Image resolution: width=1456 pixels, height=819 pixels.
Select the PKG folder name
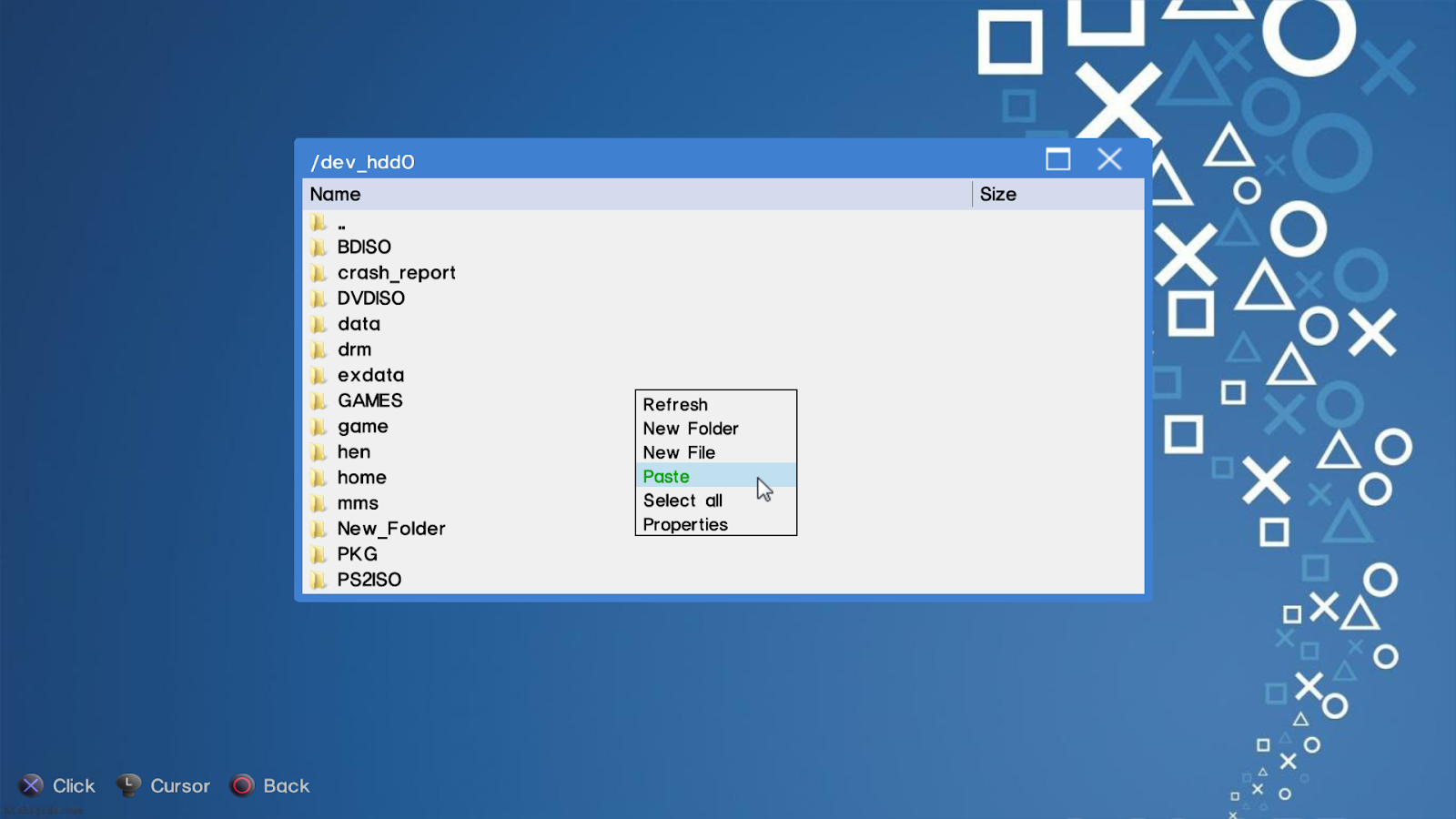pos(358,553)
